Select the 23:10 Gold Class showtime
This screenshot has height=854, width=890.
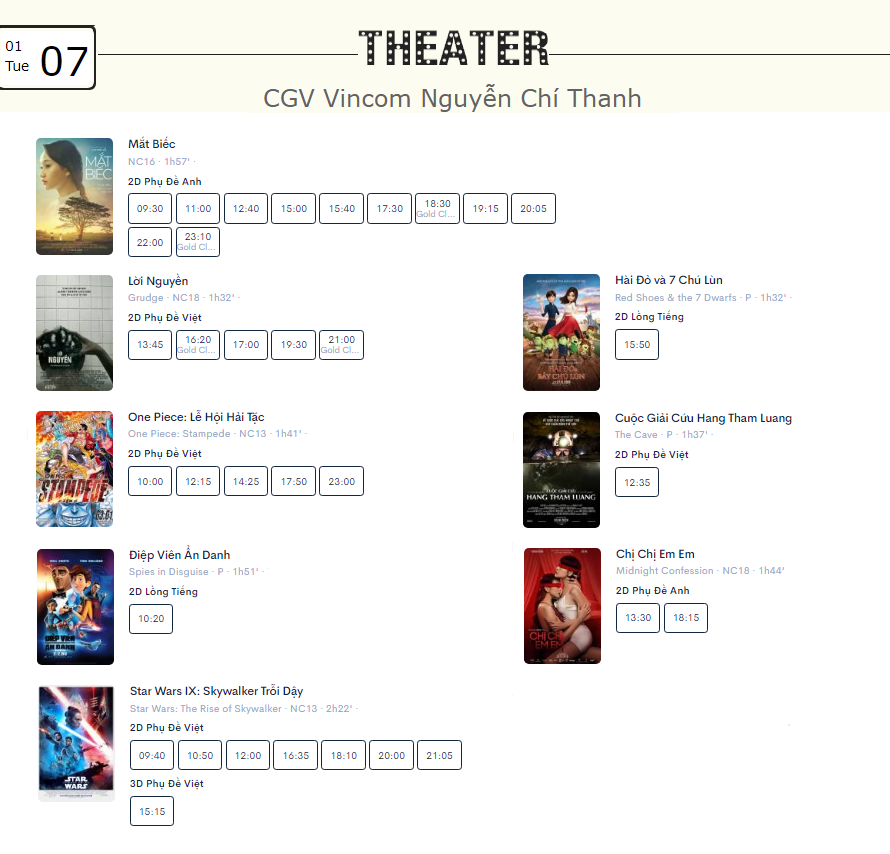(x=198, y=242)
